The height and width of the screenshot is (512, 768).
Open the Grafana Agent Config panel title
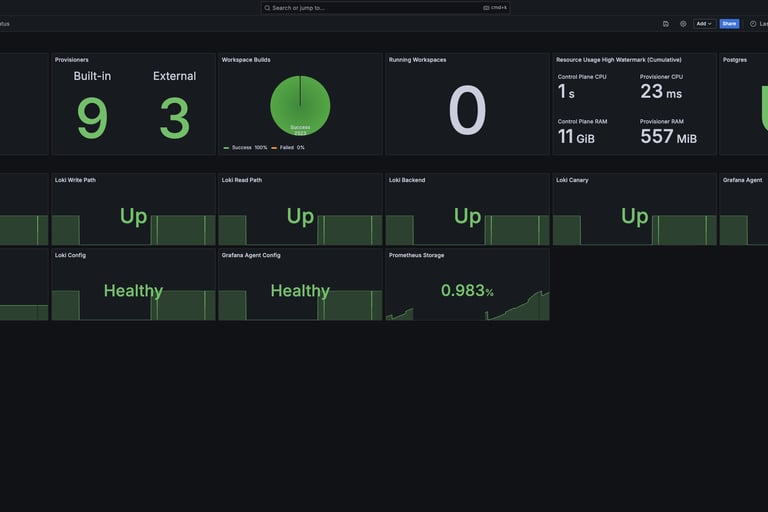(251, 255)
